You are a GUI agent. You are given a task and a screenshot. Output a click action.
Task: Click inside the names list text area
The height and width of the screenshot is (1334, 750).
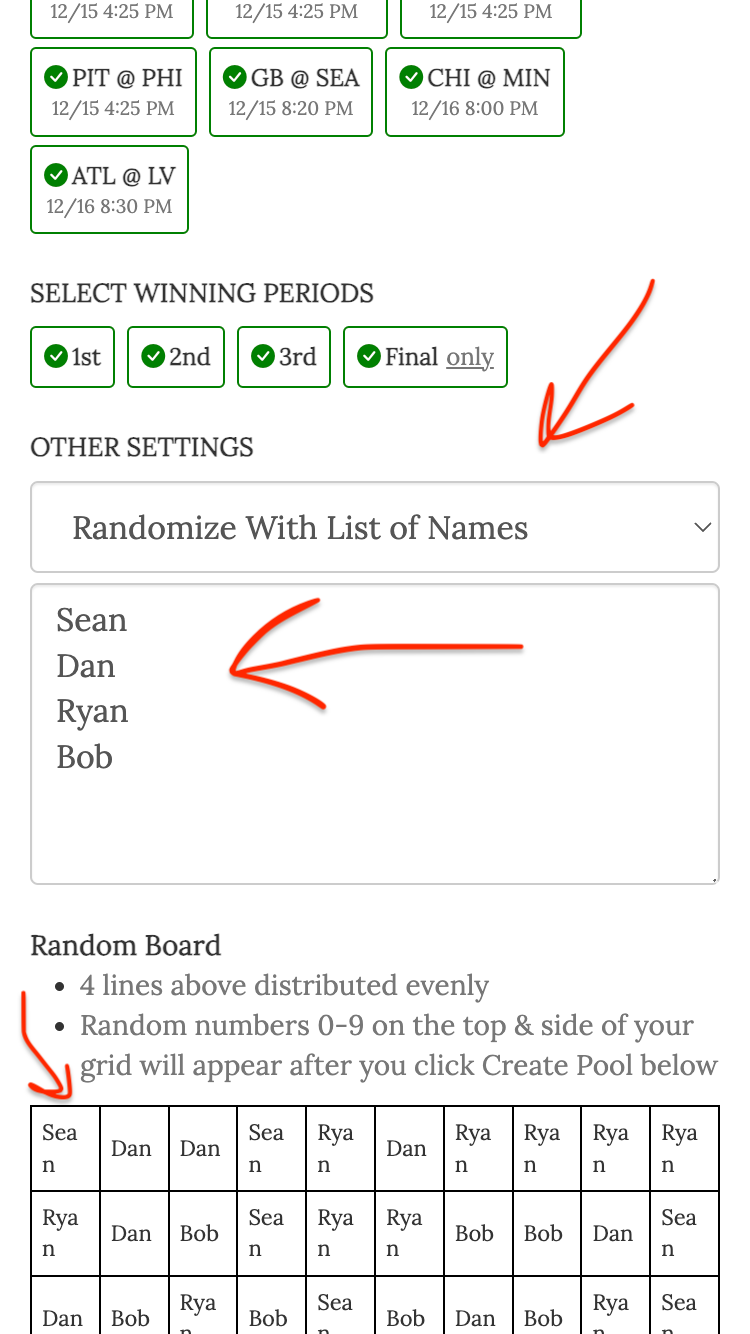click(x=375, y=800)
